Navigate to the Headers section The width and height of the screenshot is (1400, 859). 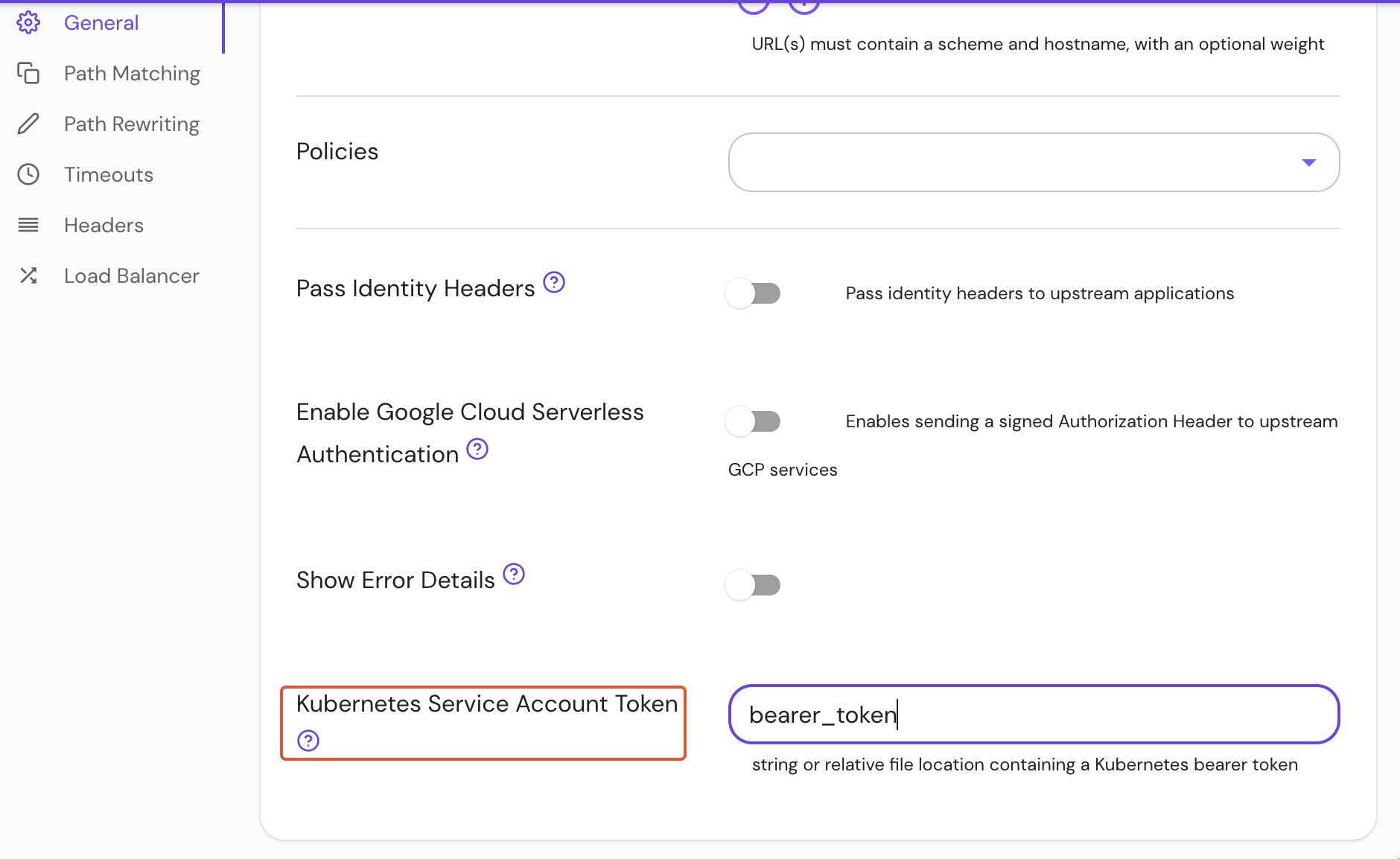point(104,225)
